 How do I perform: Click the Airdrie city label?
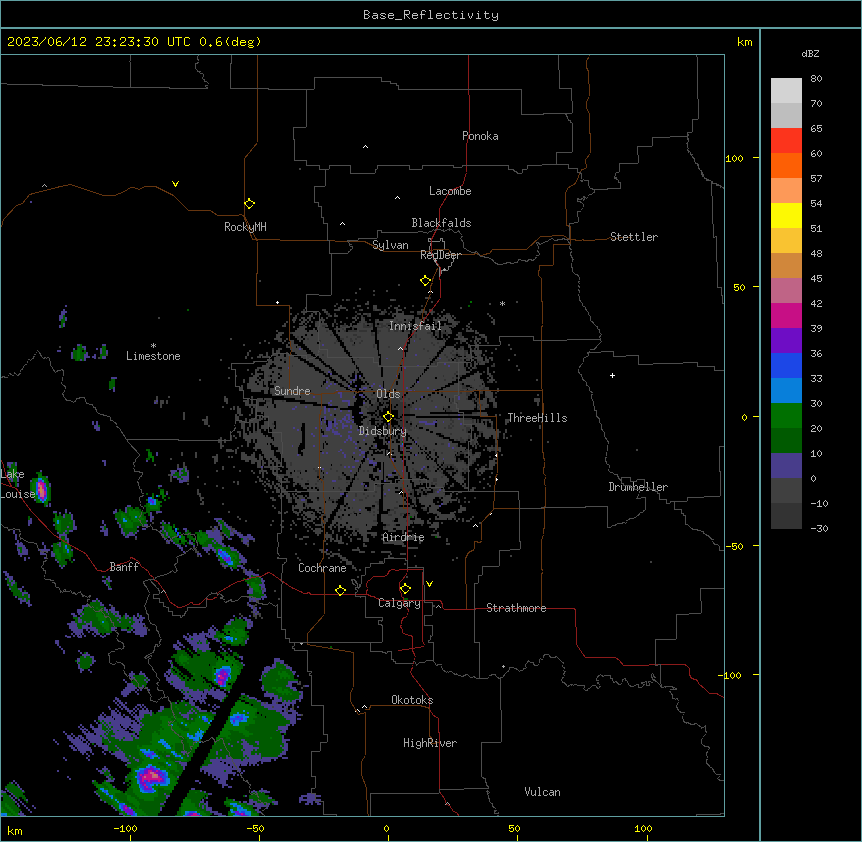(x=404, y=537)
